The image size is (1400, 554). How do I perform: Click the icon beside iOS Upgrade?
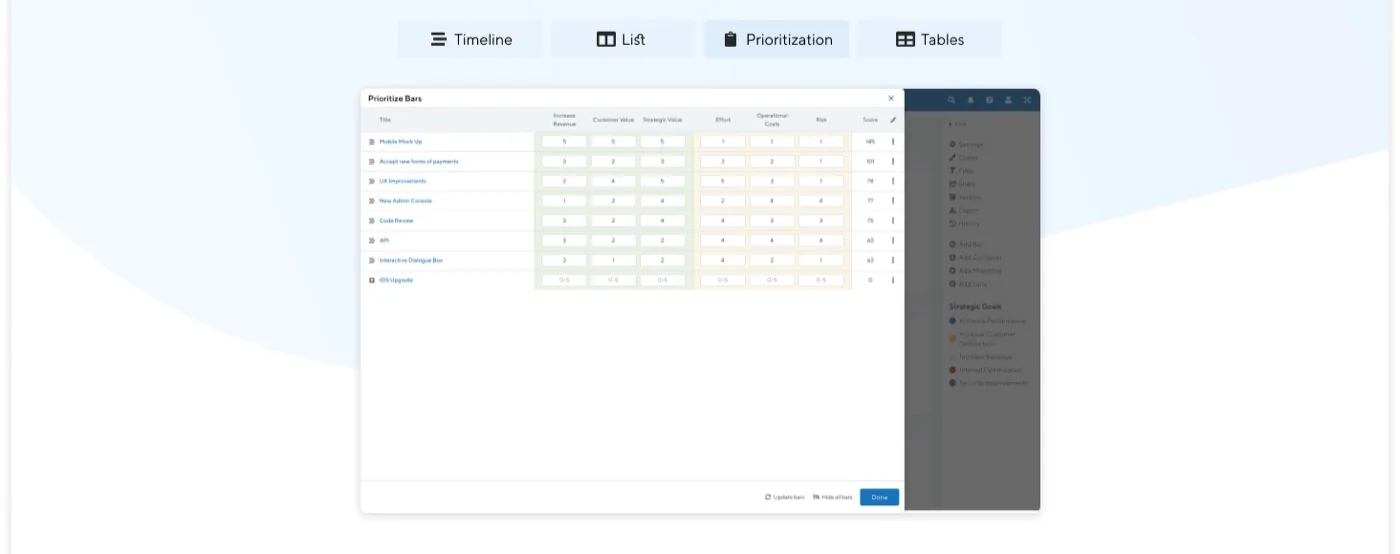coord(372,280)
